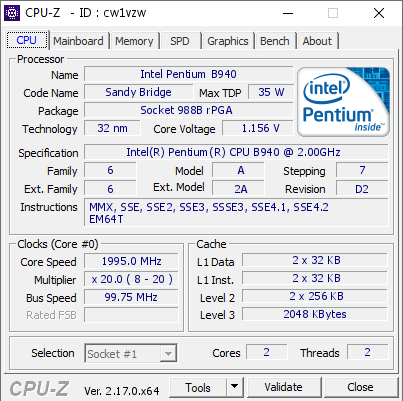
Task: Click the Technology value '32 nm'
Action: 112,128
